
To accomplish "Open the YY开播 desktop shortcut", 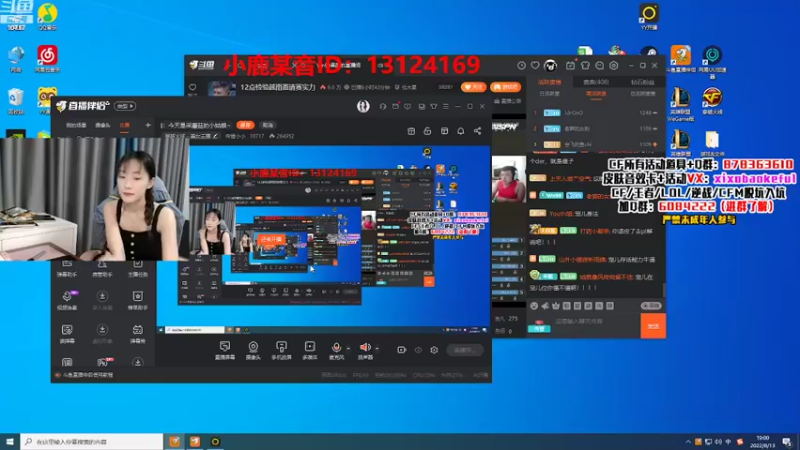I will [649, 16].
